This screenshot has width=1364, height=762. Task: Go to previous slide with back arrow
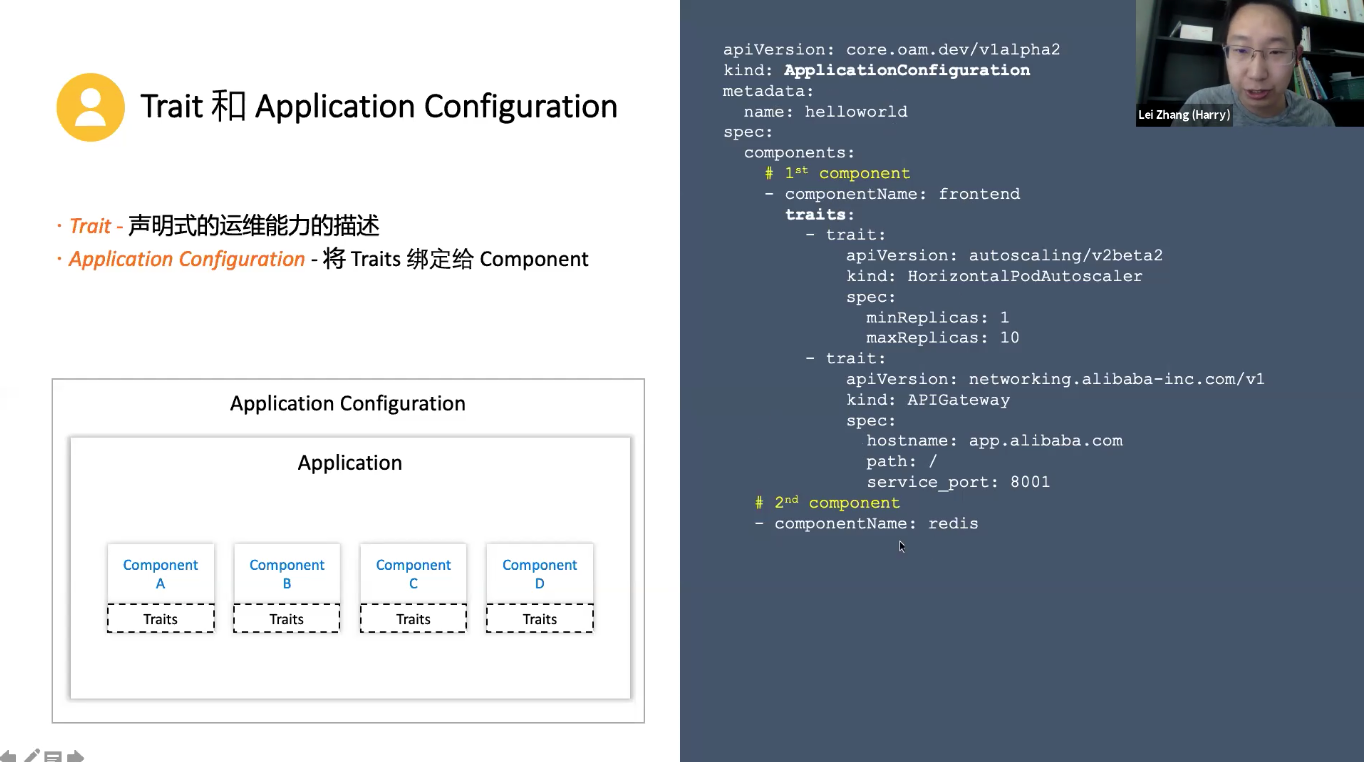pos(7,756)
